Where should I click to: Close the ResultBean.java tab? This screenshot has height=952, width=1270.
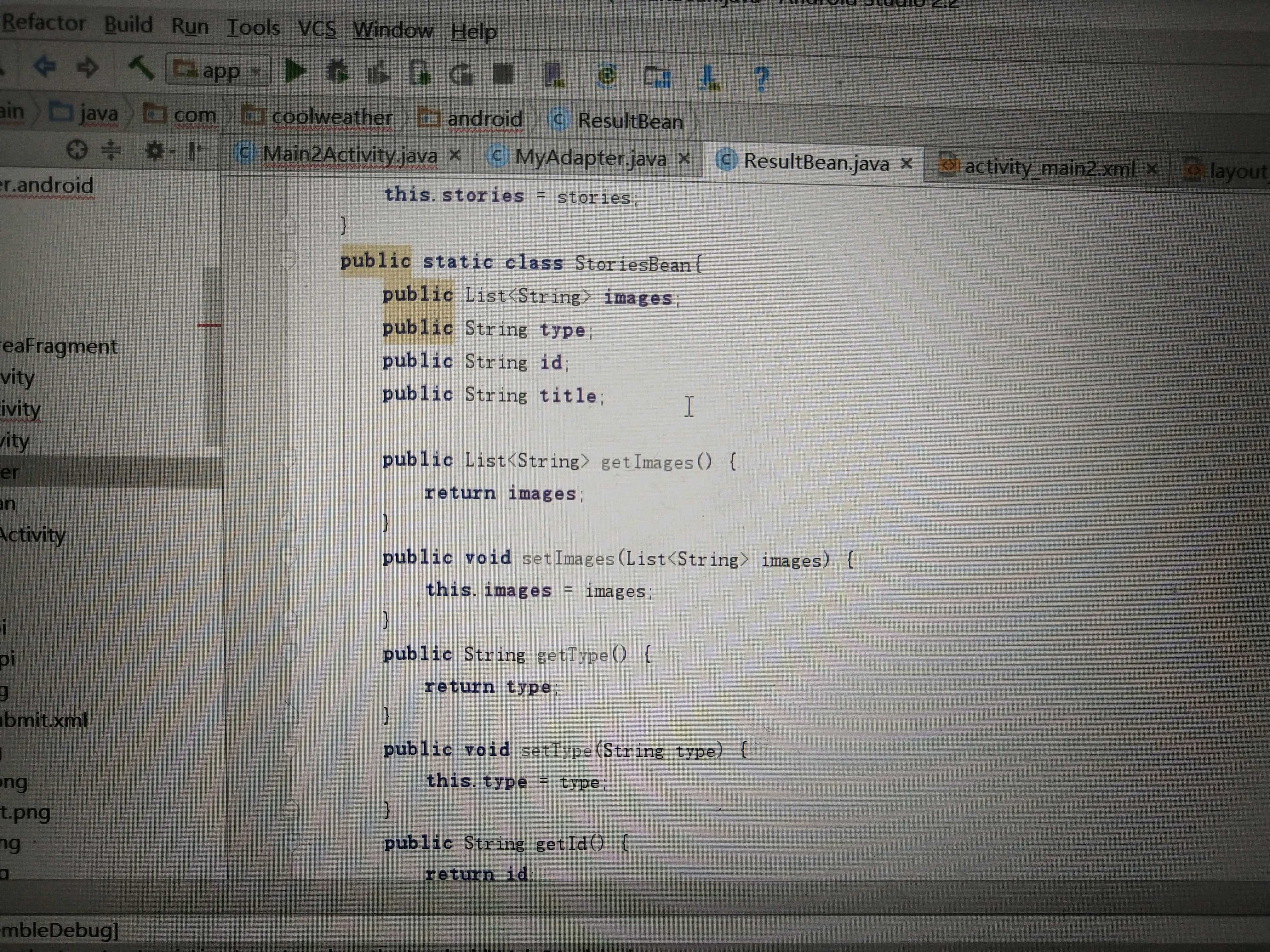[x=907, y=164]
